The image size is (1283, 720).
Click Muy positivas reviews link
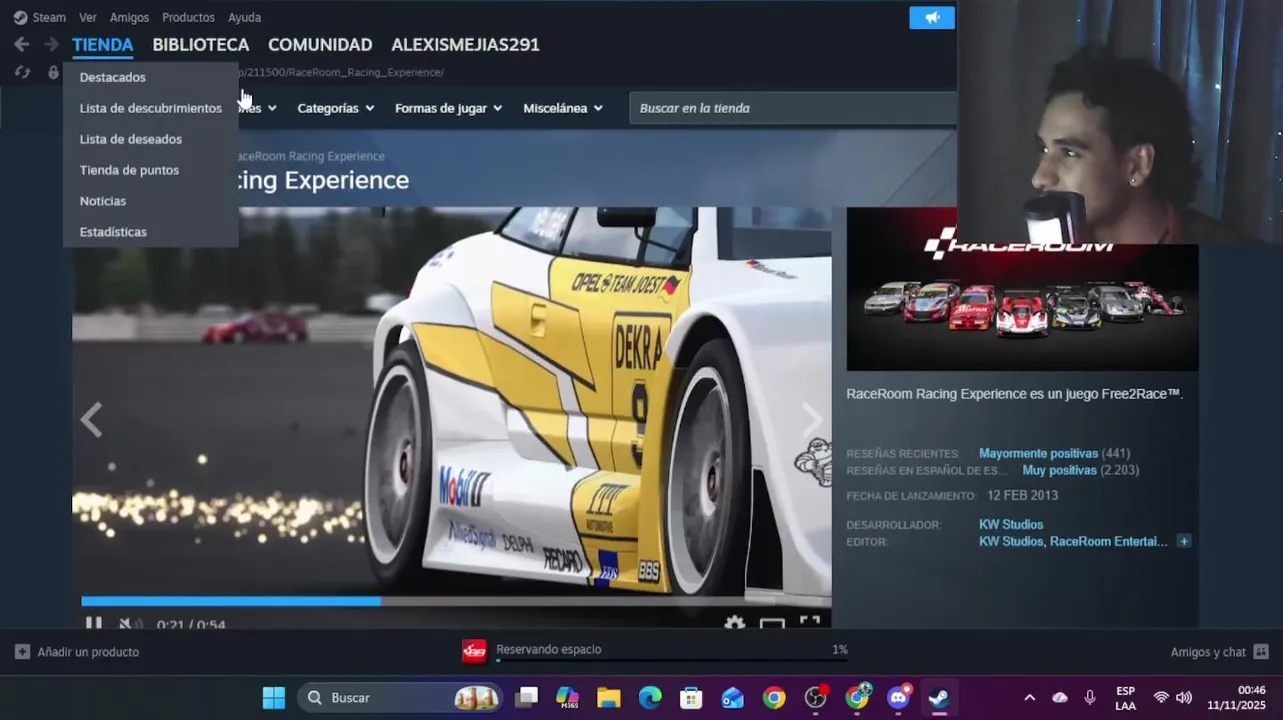click(1059, 470)
